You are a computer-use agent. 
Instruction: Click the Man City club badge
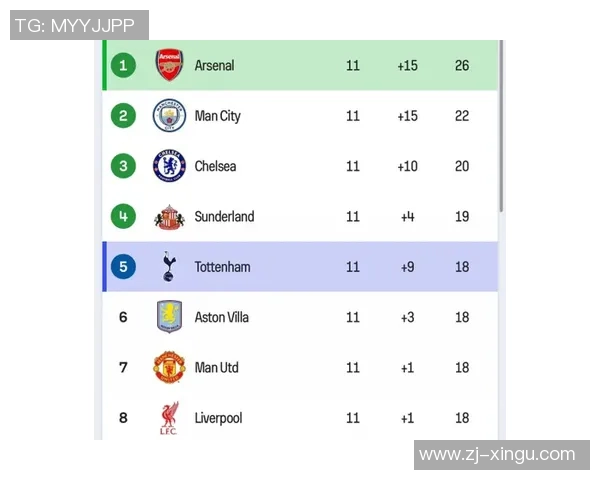[x=170, y=116]
